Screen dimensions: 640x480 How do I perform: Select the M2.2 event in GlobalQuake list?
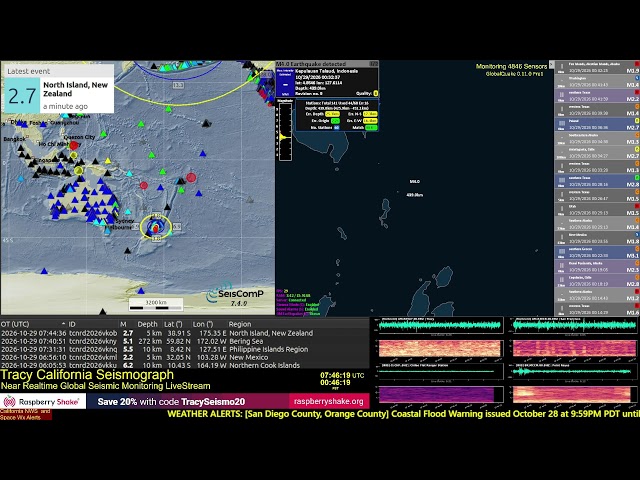597,96
